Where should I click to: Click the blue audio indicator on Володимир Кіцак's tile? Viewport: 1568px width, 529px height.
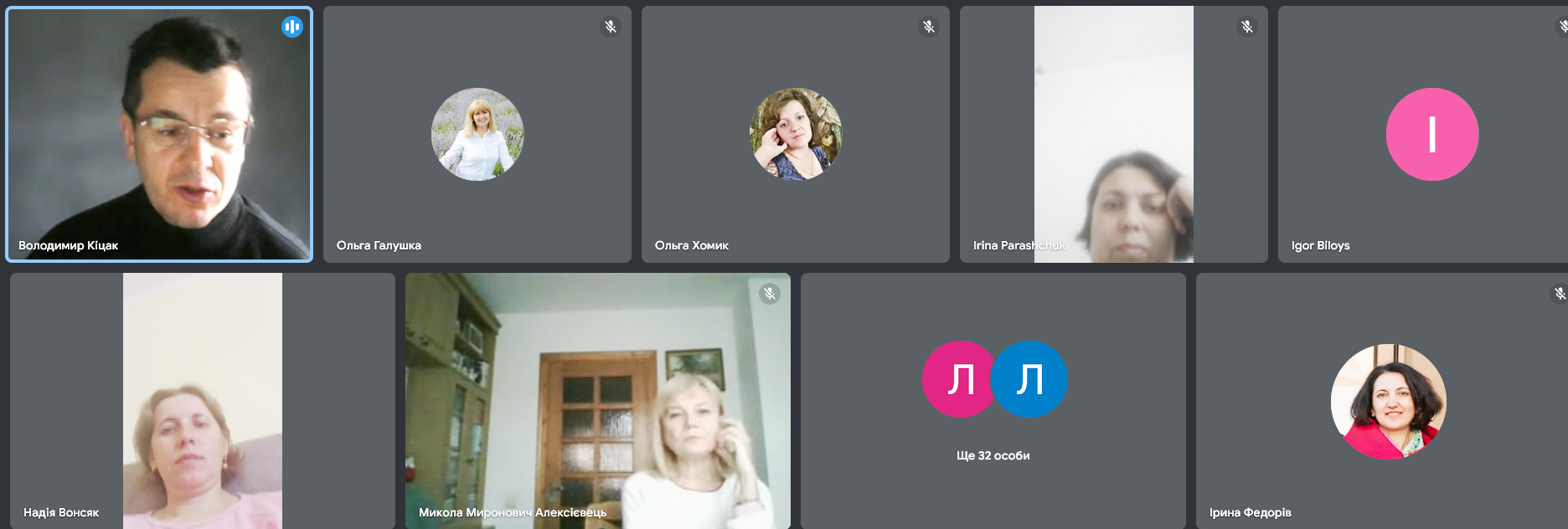(291, 27)
